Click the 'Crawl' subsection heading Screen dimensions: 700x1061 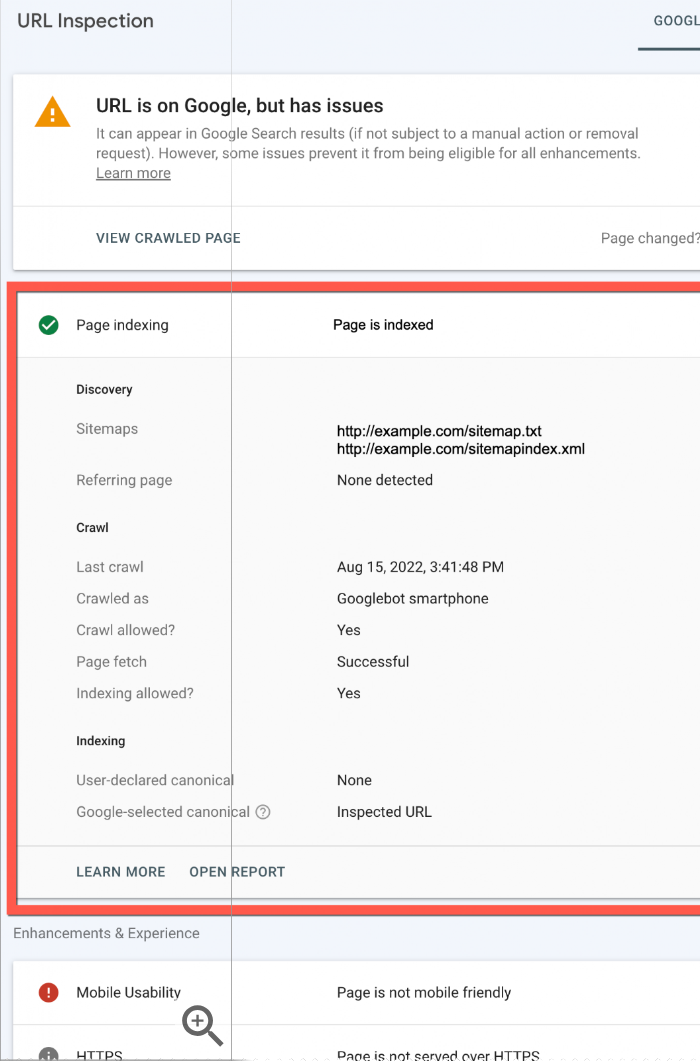92,528
